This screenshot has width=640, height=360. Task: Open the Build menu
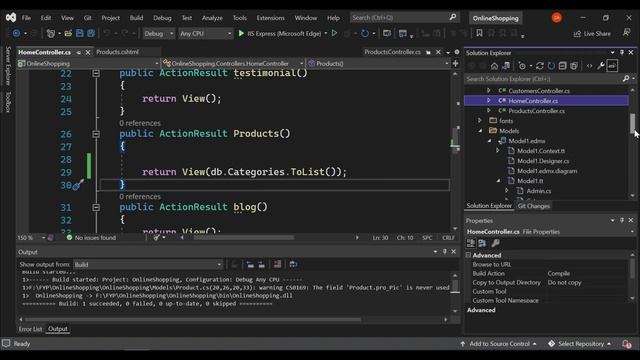pos(136,18)
